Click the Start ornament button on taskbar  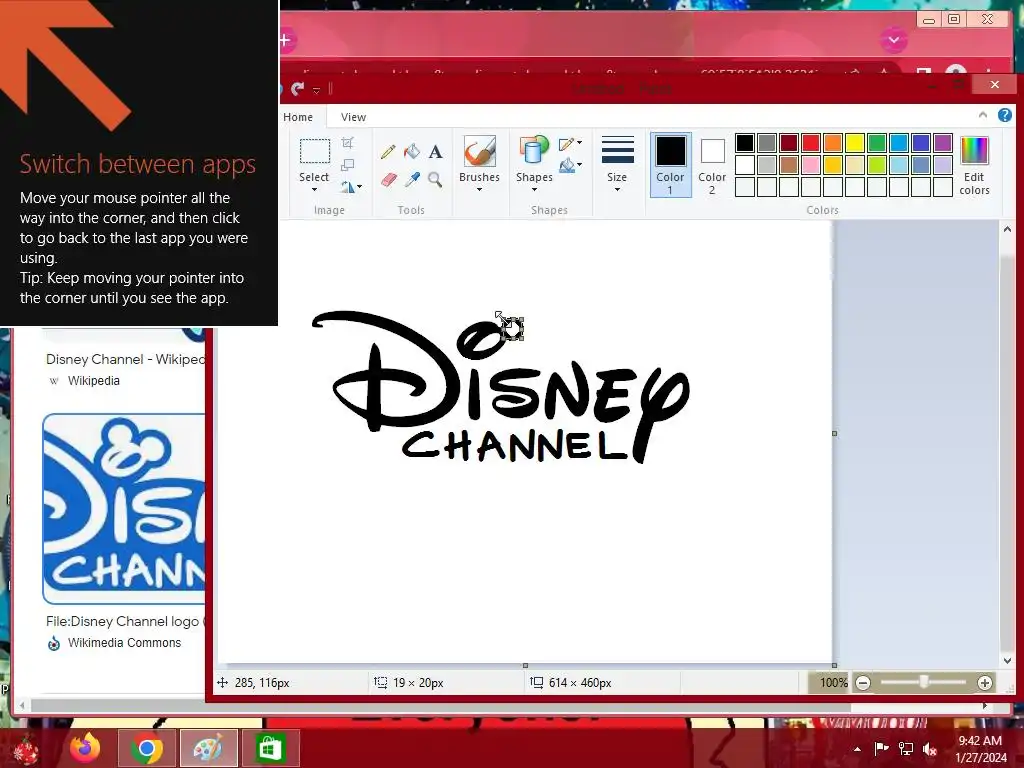tap(25, 750)
